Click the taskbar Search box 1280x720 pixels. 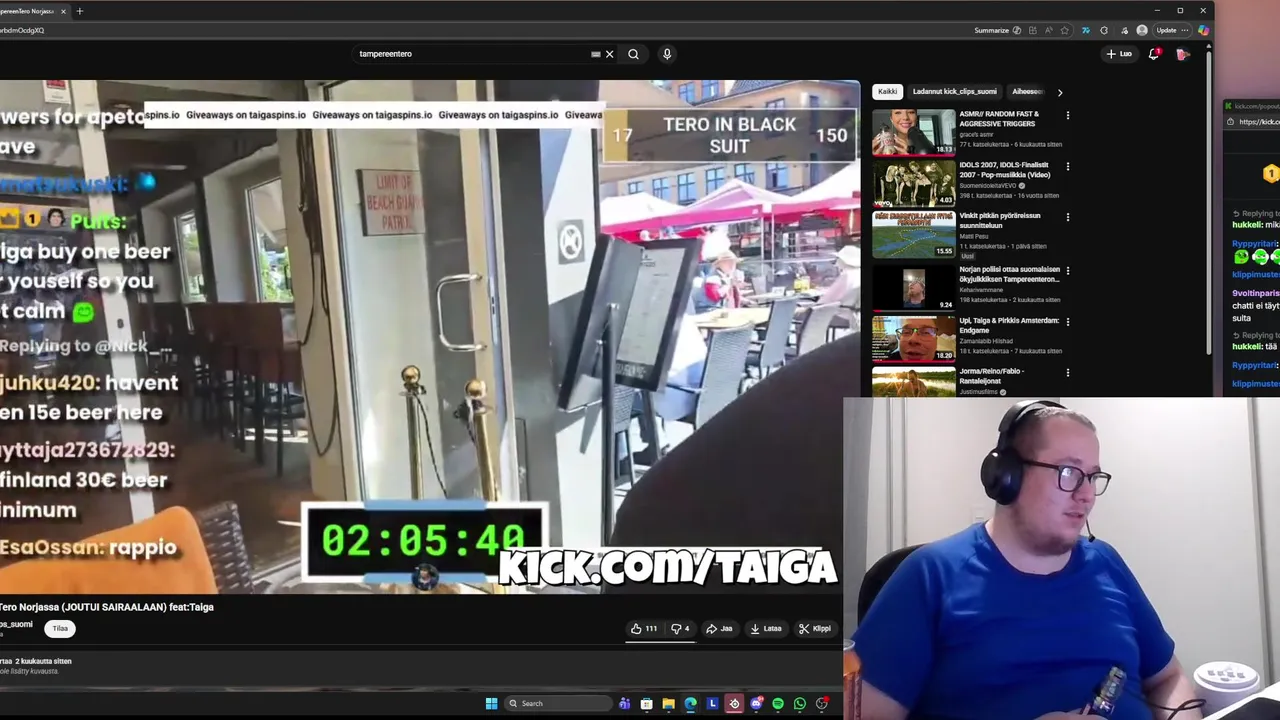tap(556, 704)
